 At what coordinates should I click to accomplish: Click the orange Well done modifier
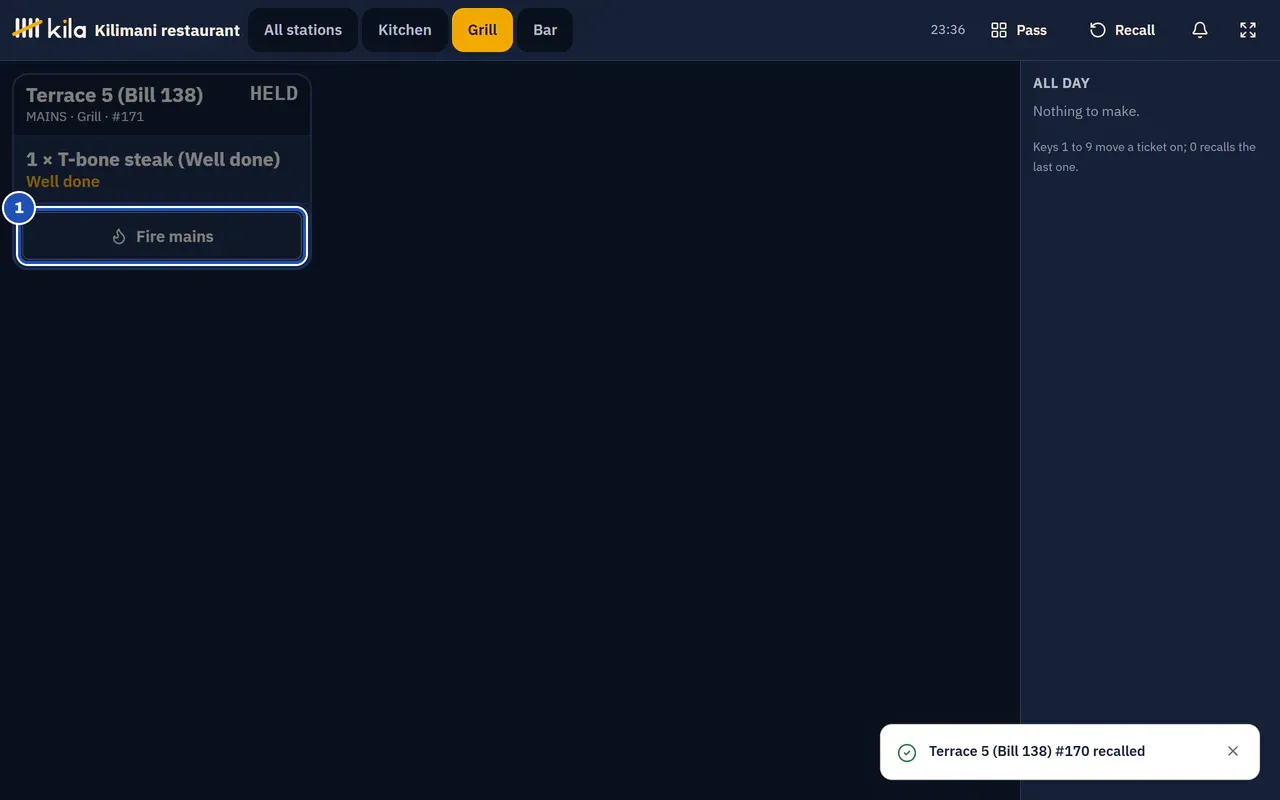click(x=63, y=181)
